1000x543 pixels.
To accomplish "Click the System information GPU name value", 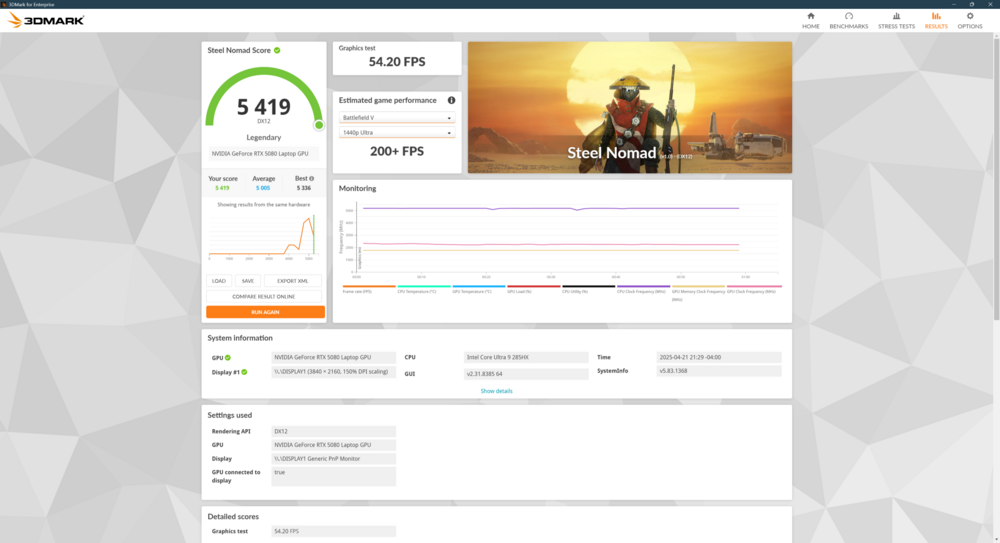I will [334, 357].
